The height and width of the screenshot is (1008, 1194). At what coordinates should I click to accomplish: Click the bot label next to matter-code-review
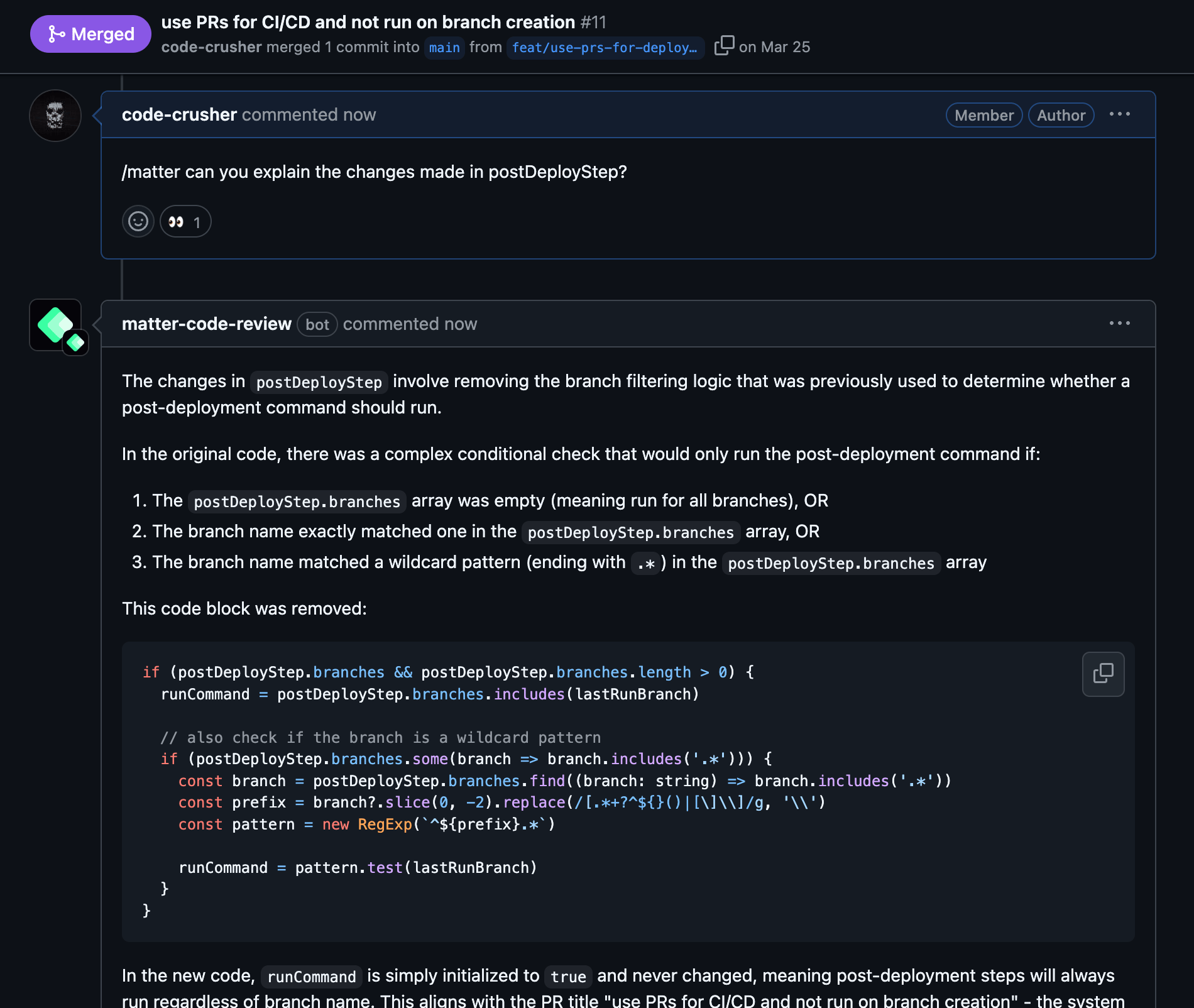tap(317, 324)
